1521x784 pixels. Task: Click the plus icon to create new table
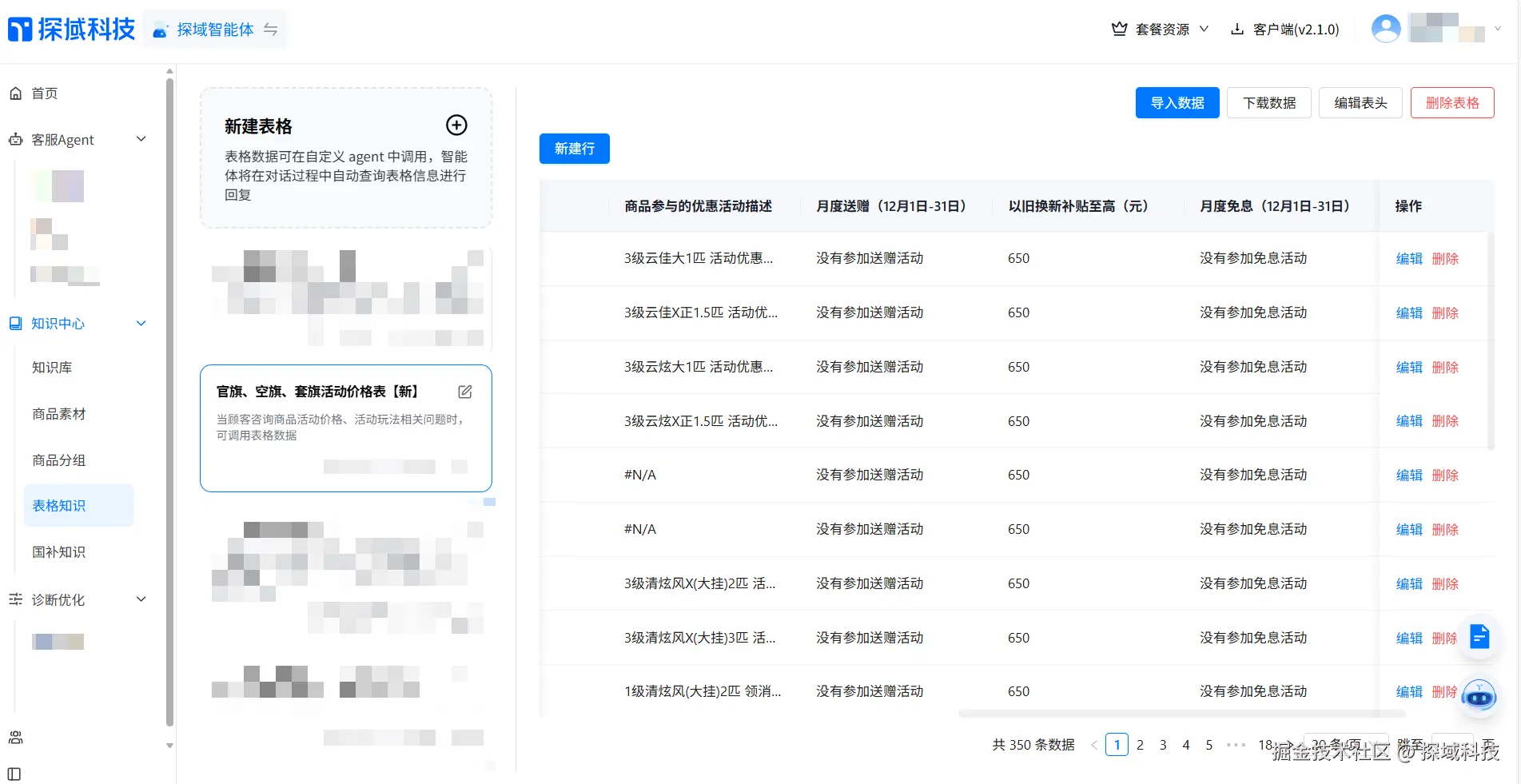click(x=456, y=125)
